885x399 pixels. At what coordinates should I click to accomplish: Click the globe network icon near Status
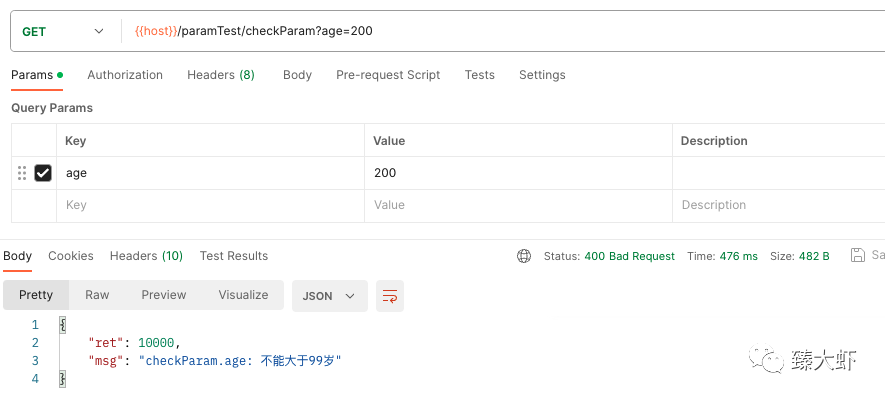click(x=524, y=256)
